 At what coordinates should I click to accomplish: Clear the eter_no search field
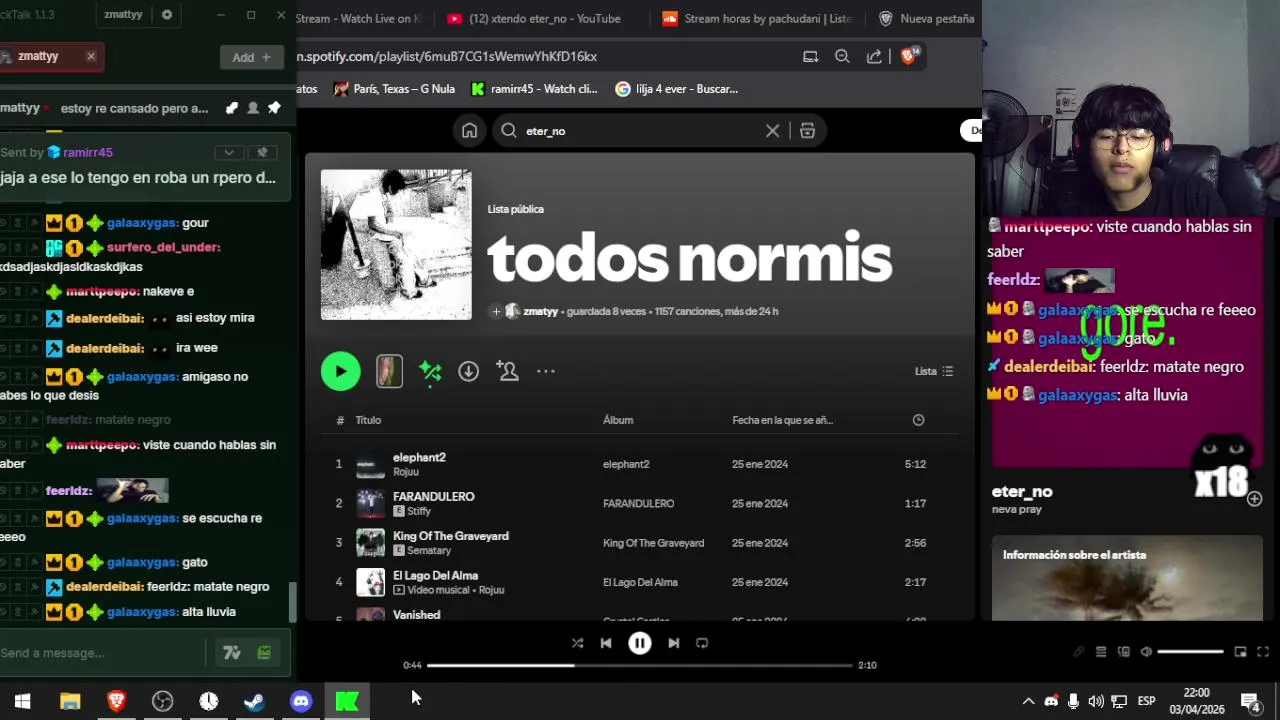(x=772, y=131)
